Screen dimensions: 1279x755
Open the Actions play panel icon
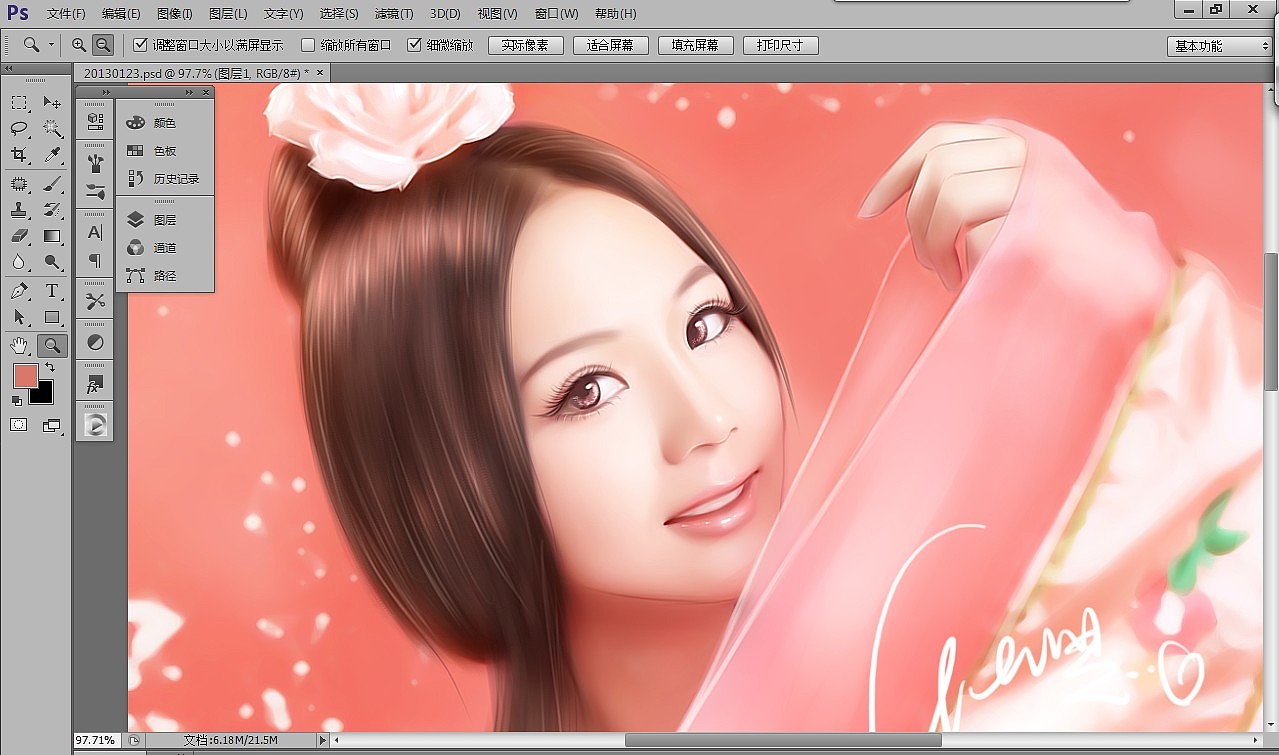coord(95,425)
